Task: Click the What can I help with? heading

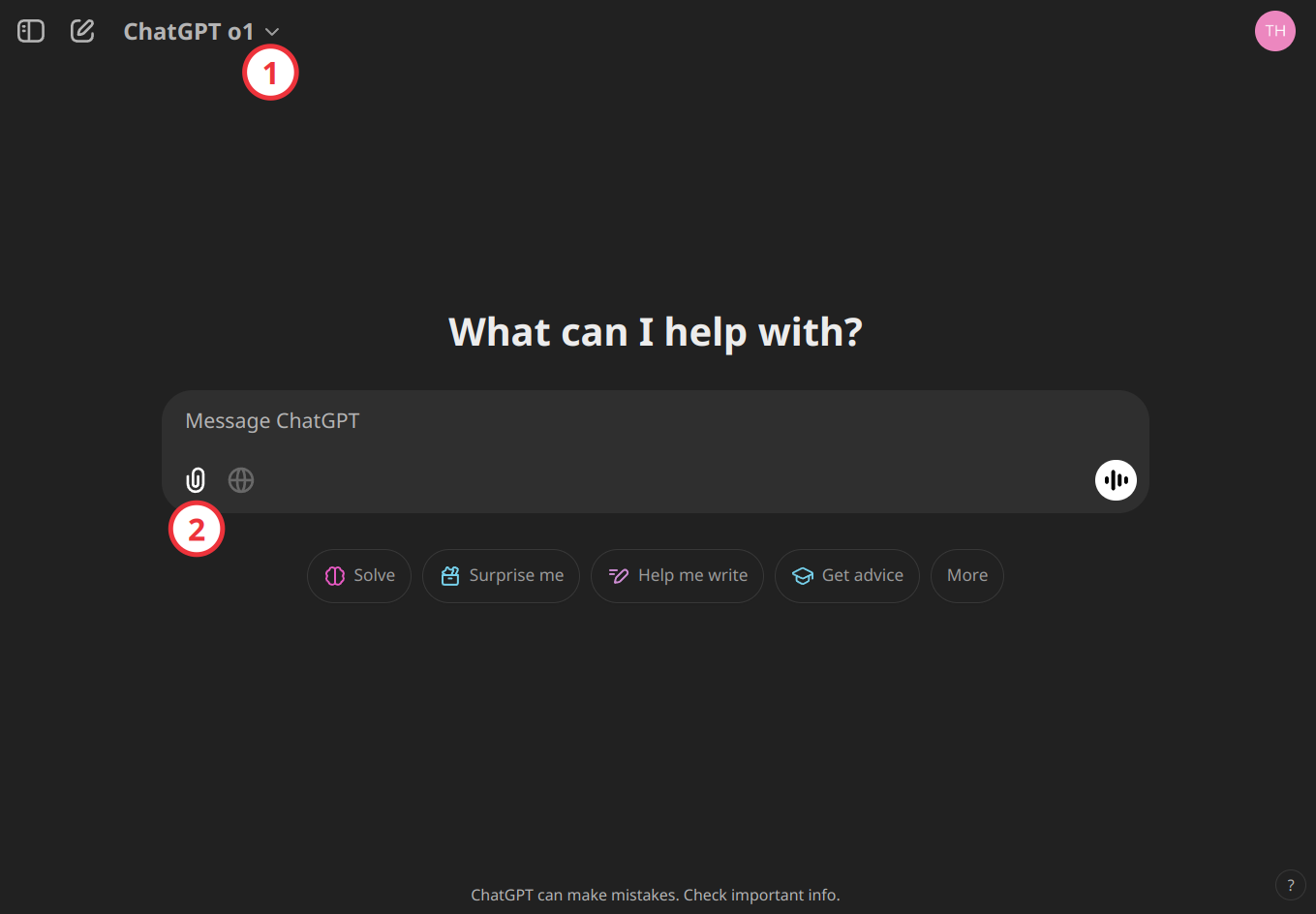Action: pyautogui.click(x=656, y=332)
